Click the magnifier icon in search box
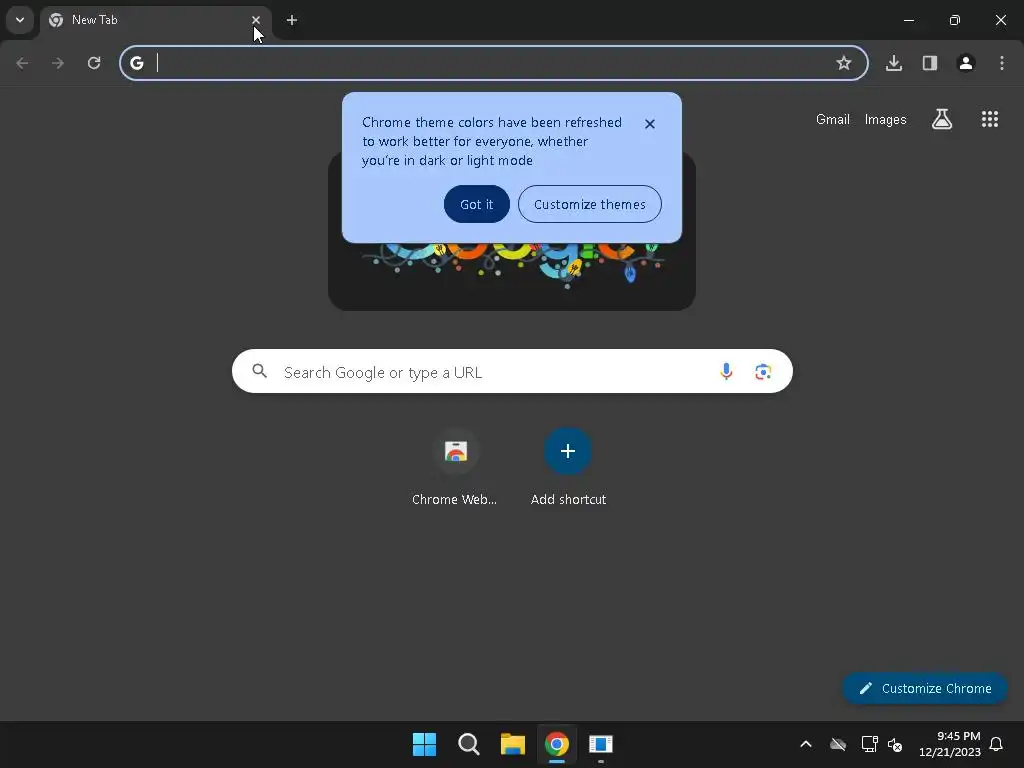1024x768 pixels. [259, 371]
